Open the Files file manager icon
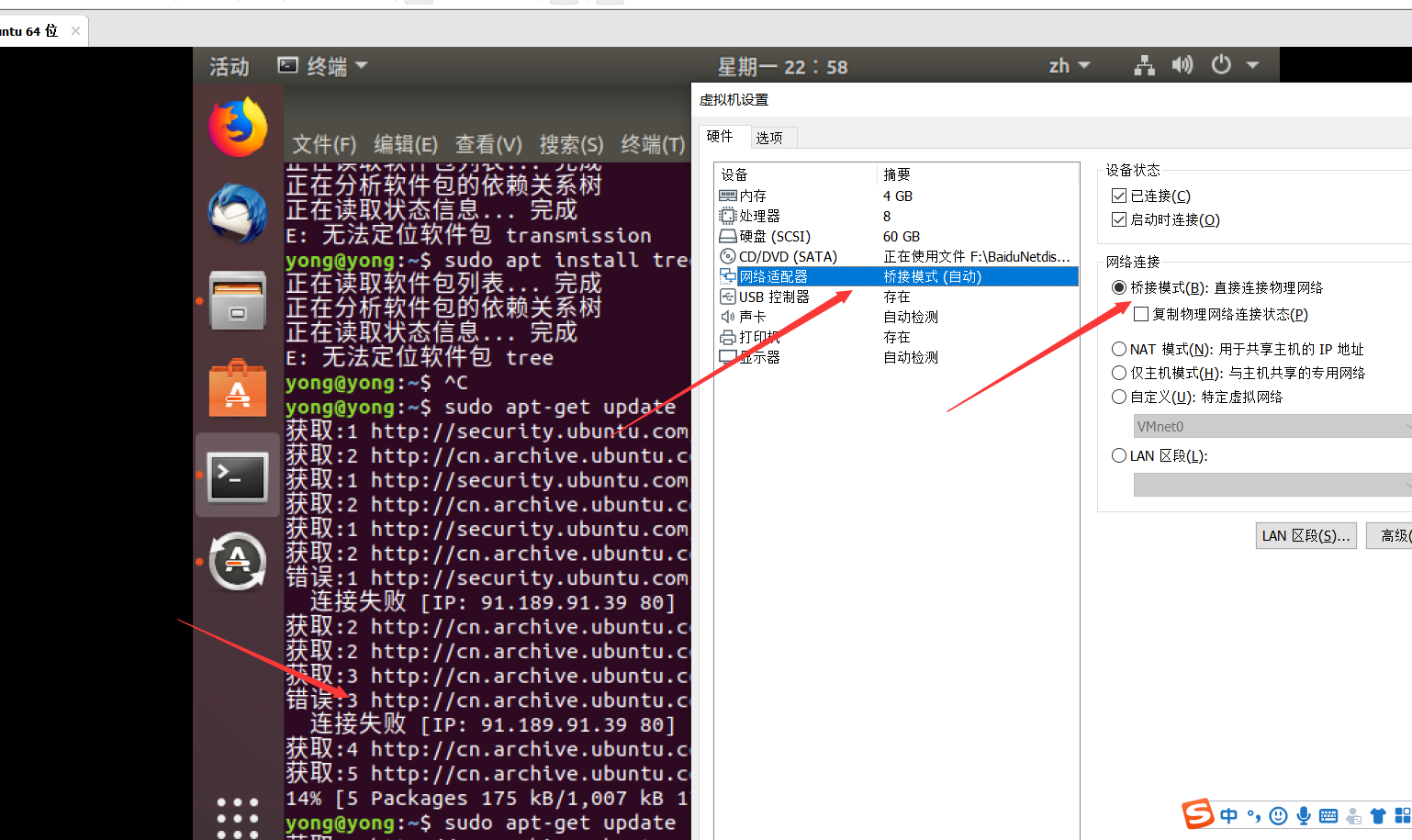This screenshot has height=840, width=1412. pos(237,300)
